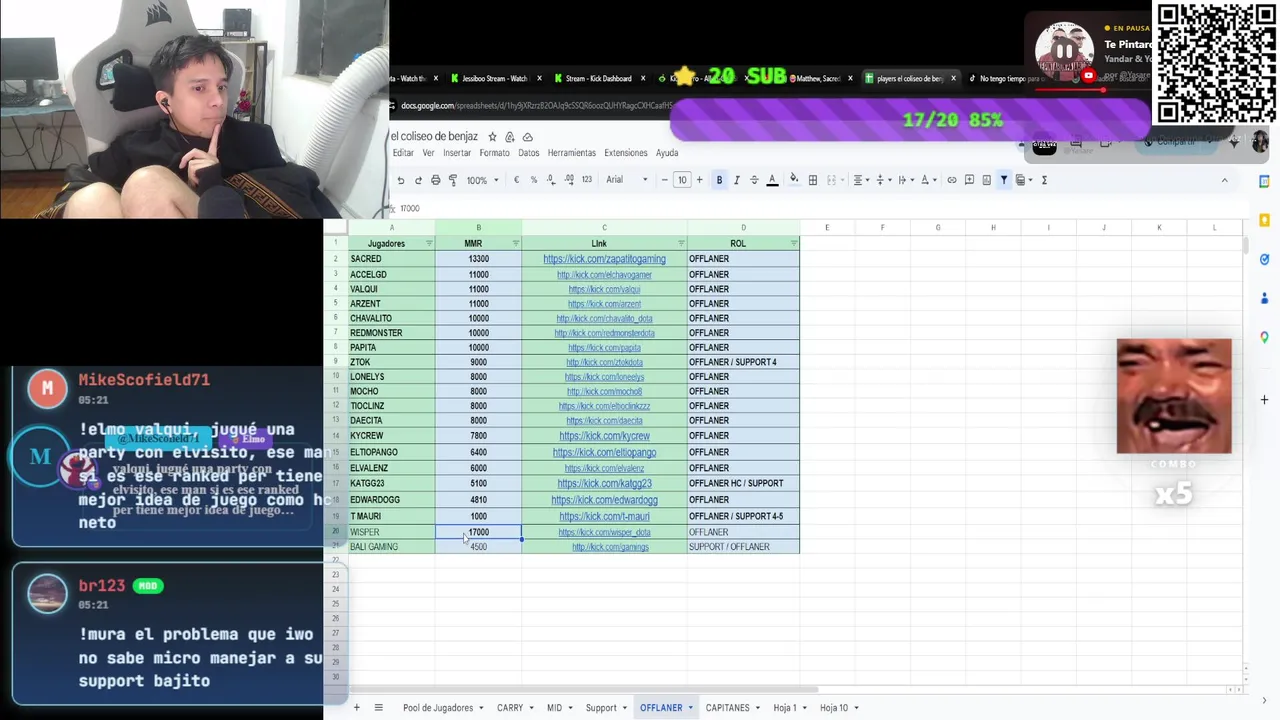
Task: Format as percent icon
Action: click(x=533, y=180)
